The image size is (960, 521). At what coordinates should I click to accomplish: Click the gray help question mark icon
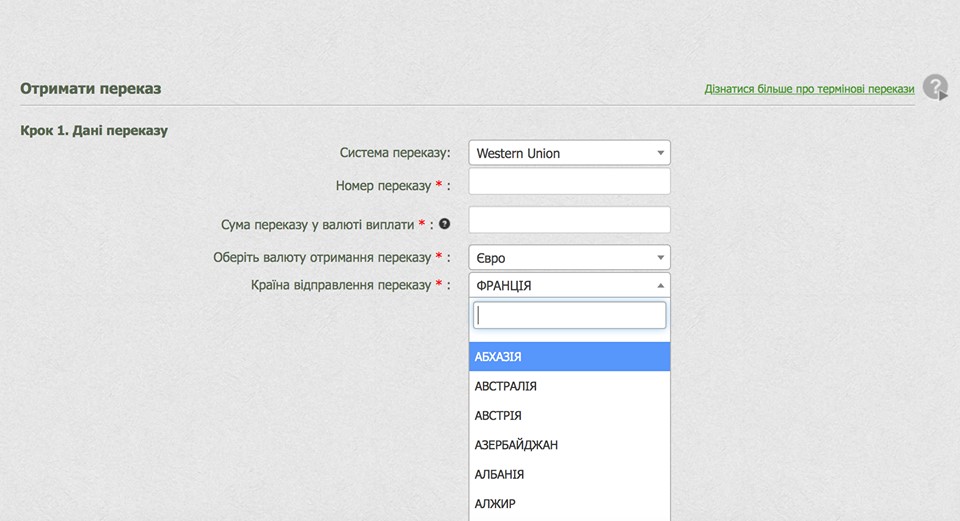pos(935,88)
